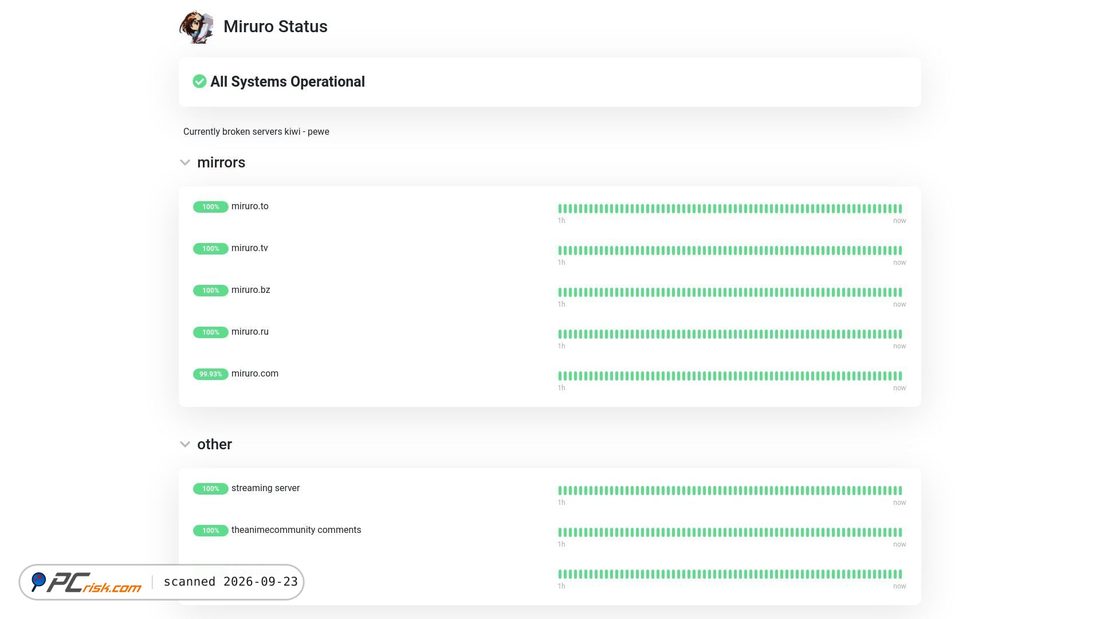
Task: Click the miruro.ru uptime bar graph
Action: (730, 334)
